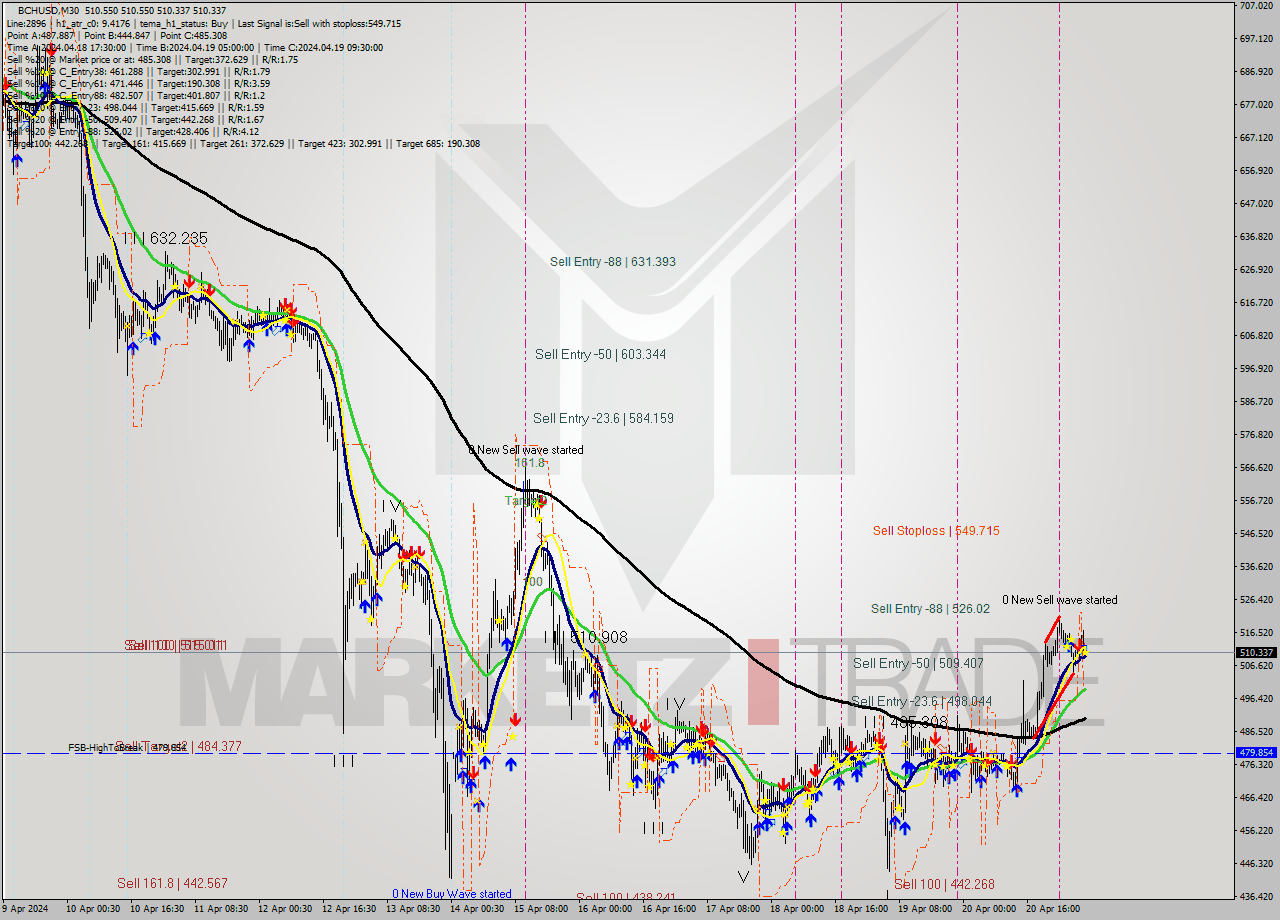1280x920 pixels.
Task: Click the 'Sell 161.8 | 442.567' label
Action: (x=172, y=883)
